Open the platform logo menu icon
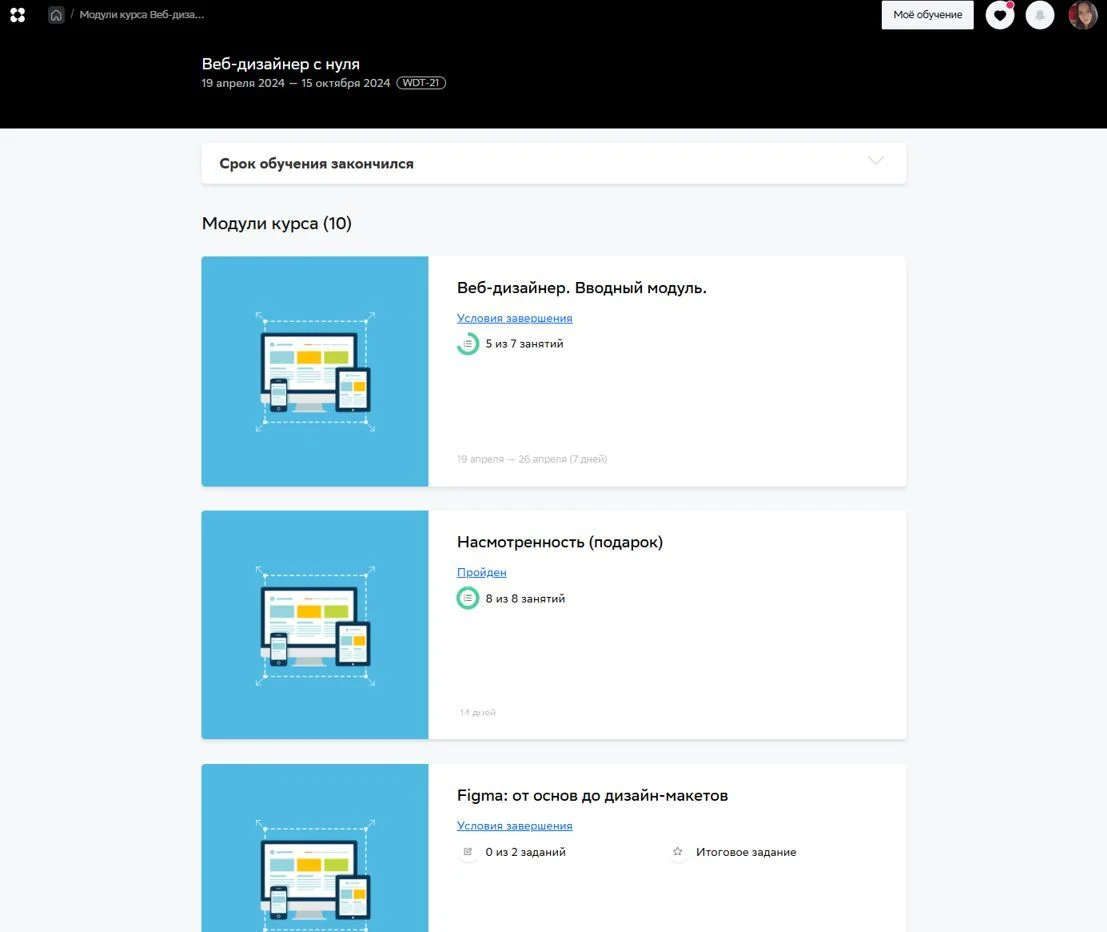This screenshot has width=1107, height=932. [x=18, y=15]
